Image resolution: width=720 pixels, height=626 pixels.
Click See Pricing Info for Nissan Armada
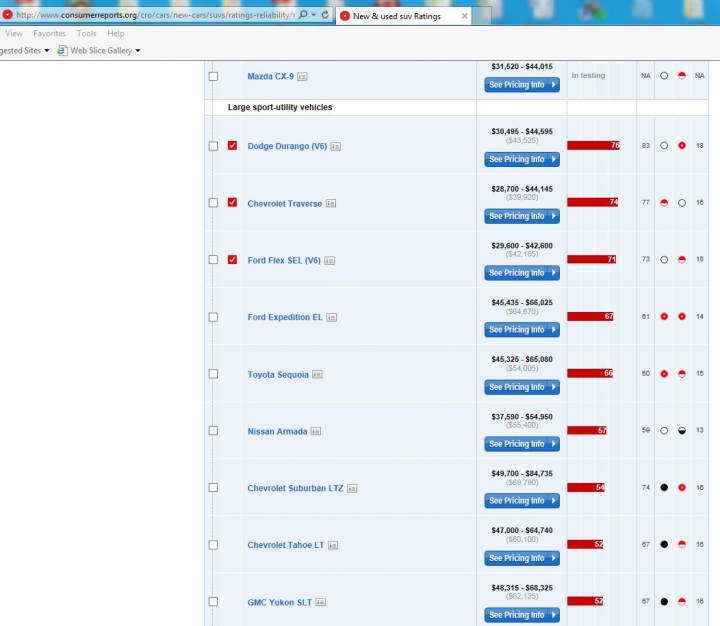pos(522,444)
